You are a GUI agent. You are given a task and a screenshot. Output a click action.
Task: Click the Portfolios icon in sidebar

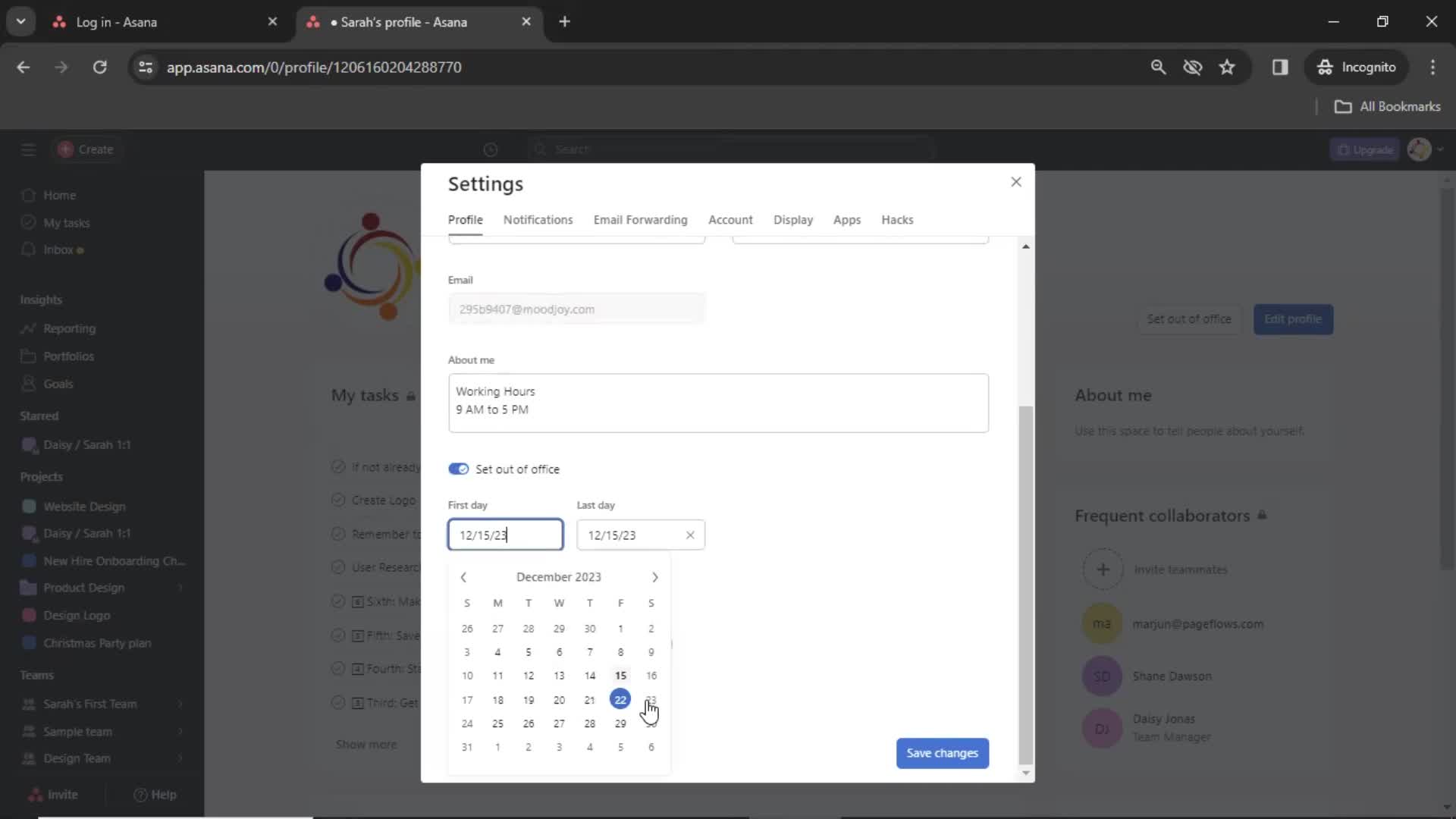click(x=27, y=355)
